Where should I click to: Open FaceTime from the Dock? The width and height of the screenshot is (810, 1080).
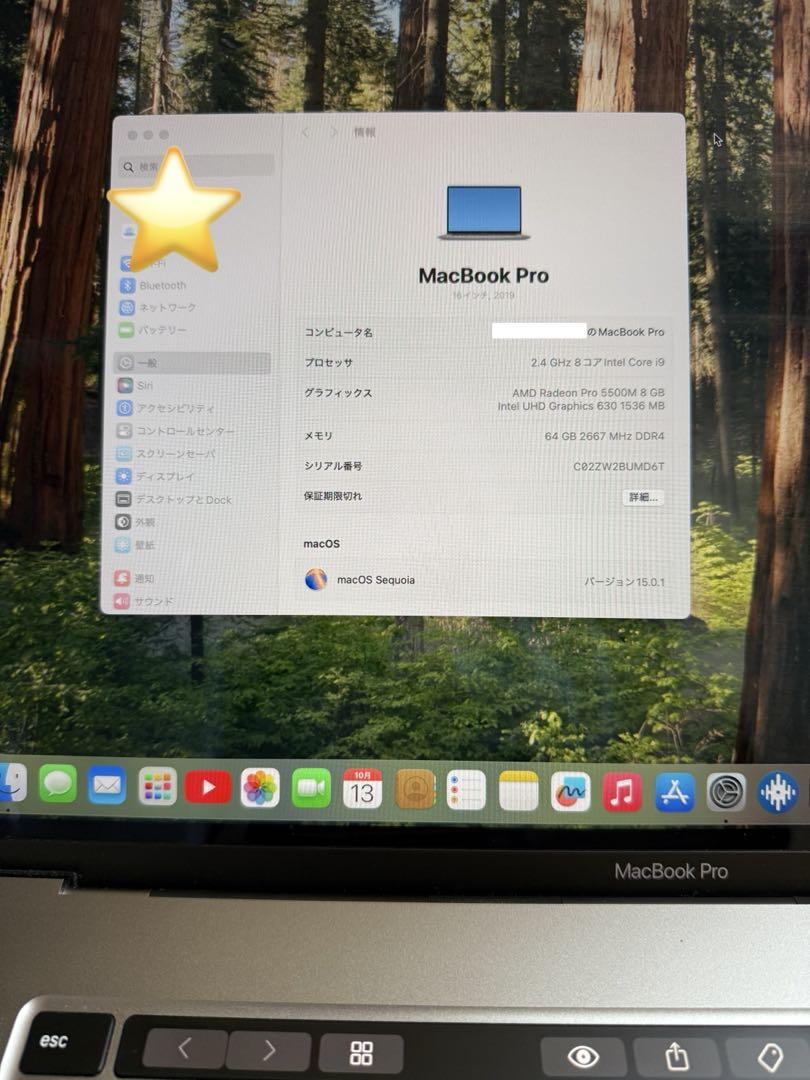point(311,788)
